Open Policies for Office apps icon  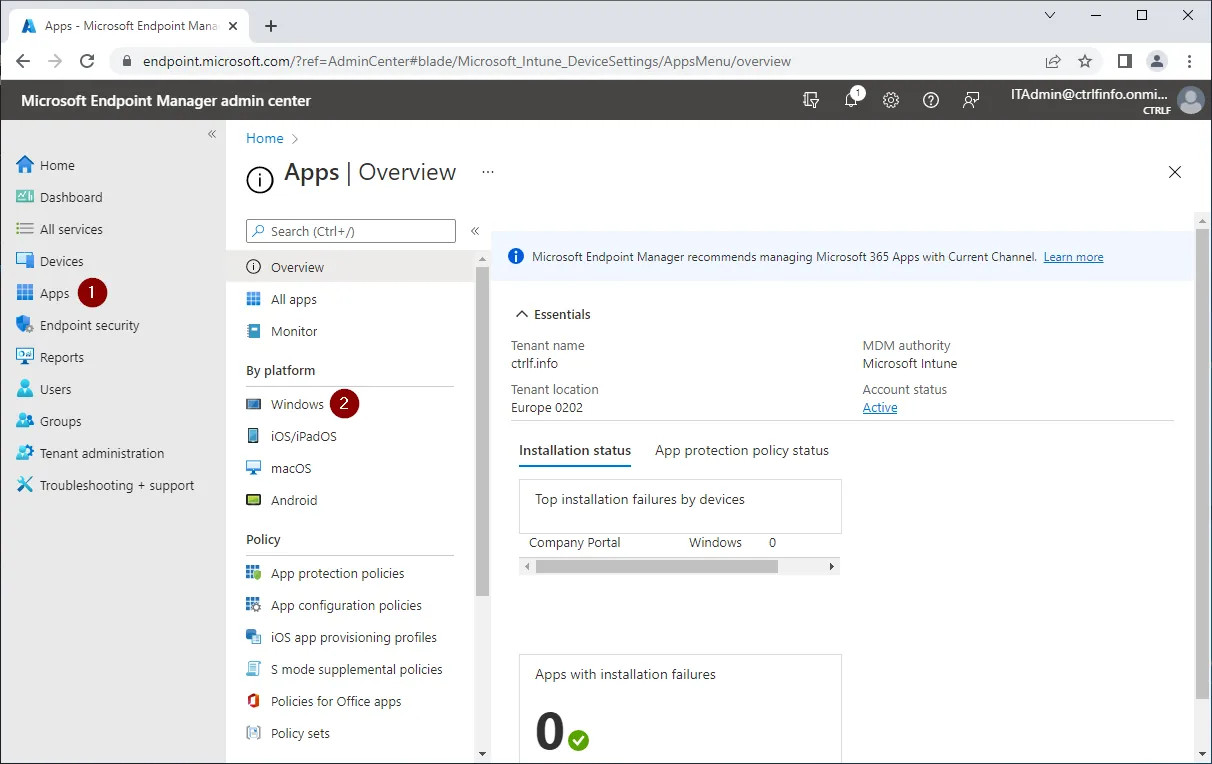(253, 701)
